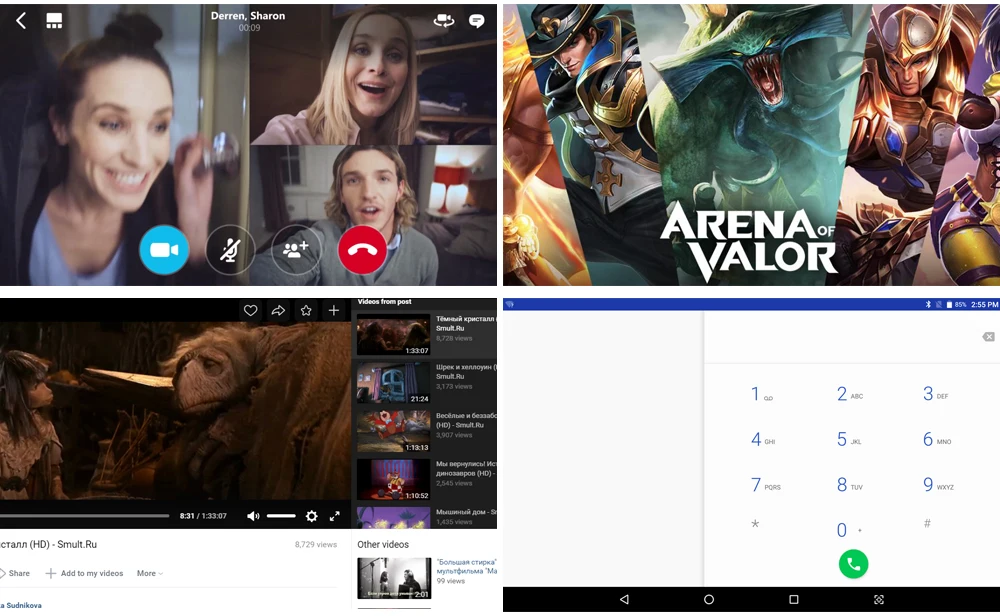Bookmark the video with the star icon

point(306,311)
